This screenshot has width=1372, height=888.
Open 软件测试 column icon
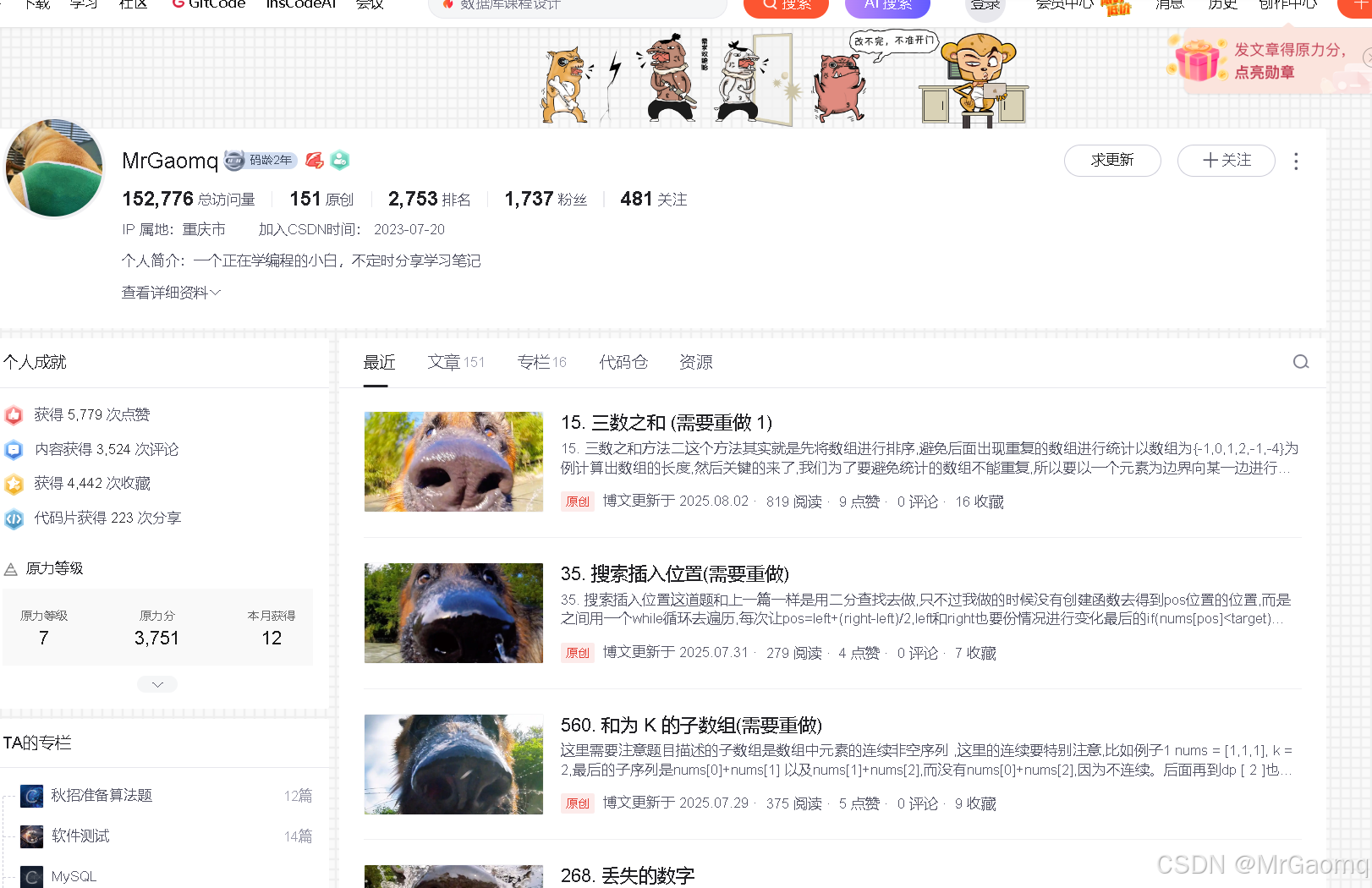(x=32, y=836)
